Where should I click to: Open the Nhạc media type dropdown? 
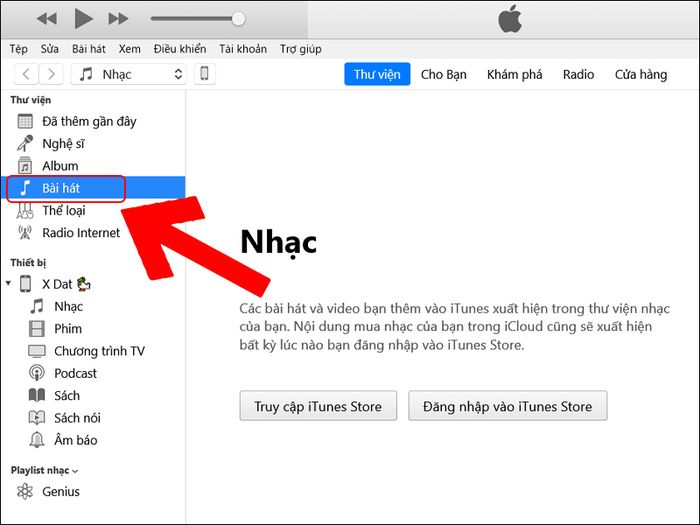[131, 74]
